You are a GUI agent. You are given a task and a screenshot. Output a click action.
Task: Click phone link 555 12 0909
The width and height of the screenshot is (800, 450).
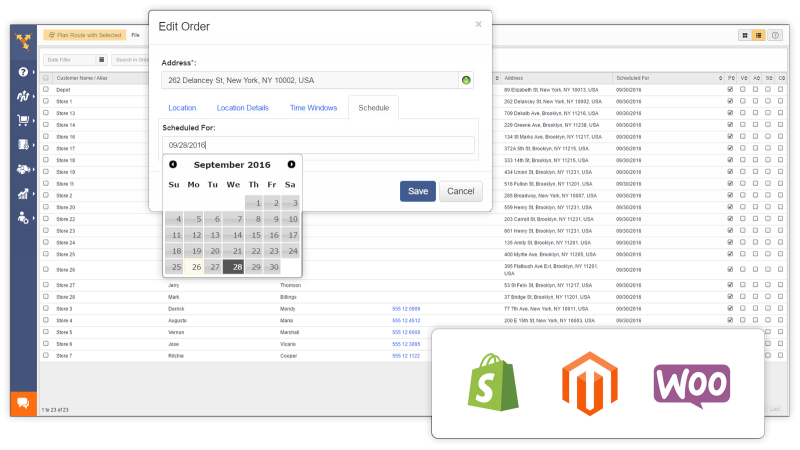(406, 309)
